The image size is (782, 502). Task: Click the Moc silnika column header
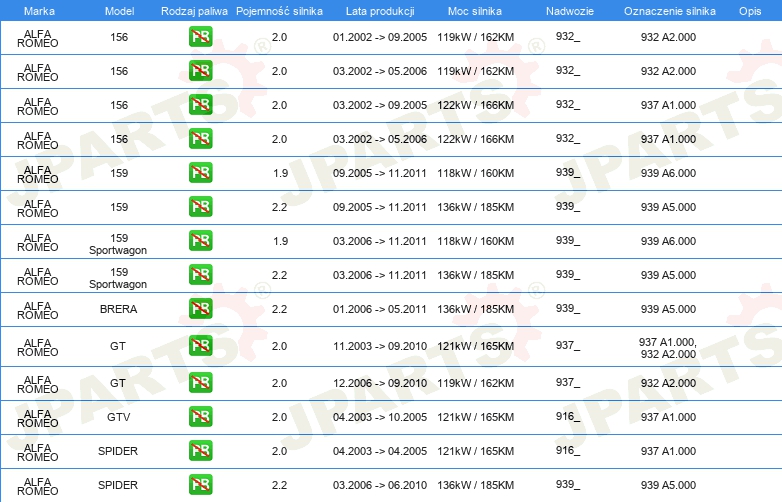pyautogui.click(x=475, y=11)
